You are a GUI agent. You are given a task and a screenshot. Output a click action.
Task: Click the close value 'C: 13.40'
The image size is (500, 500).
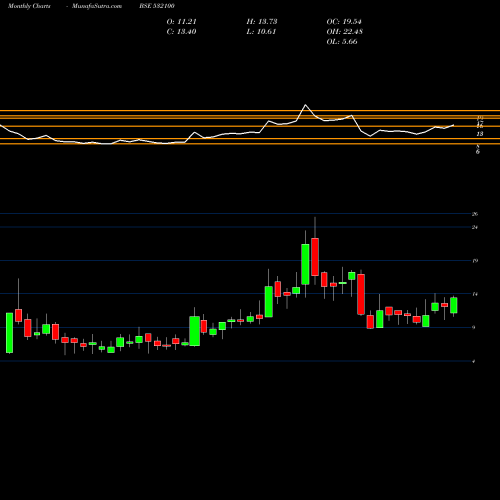pos(181,32)
